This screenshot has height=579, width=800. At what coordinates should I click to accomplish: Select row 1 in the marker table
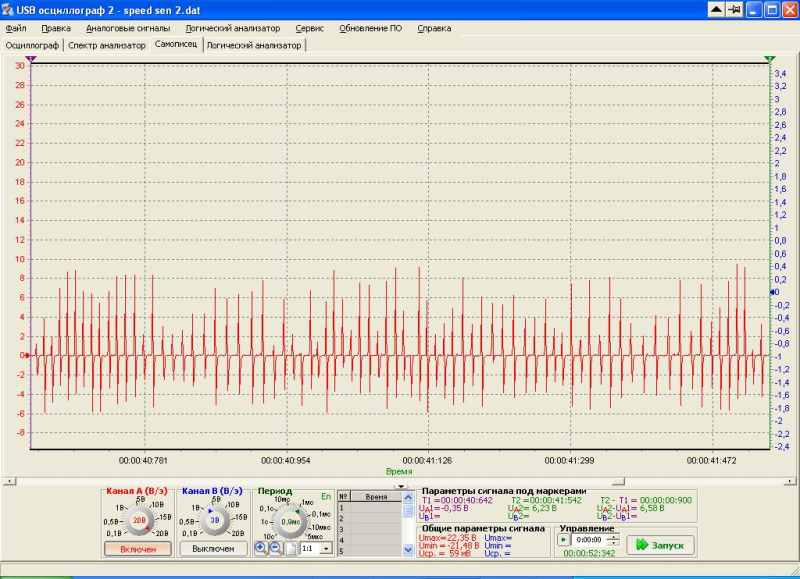(x=370, y=508)
